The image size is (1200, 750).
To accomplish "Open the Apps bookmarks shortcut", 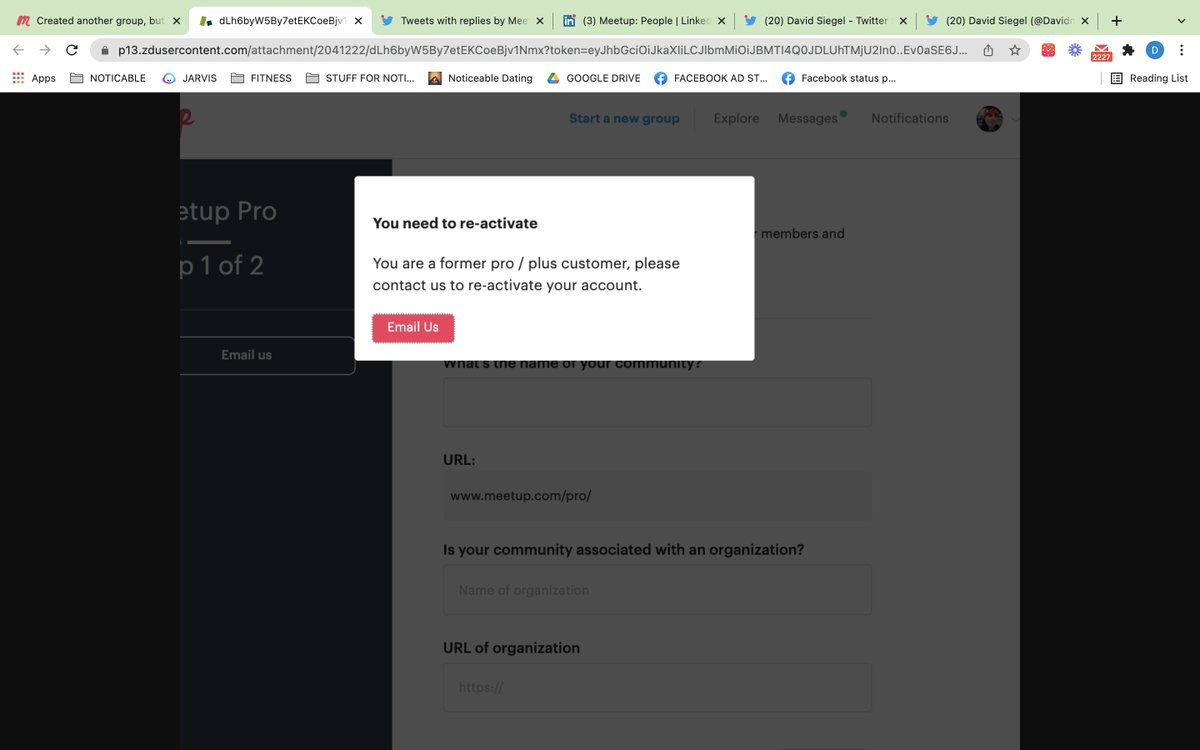I will coord(34,78).
